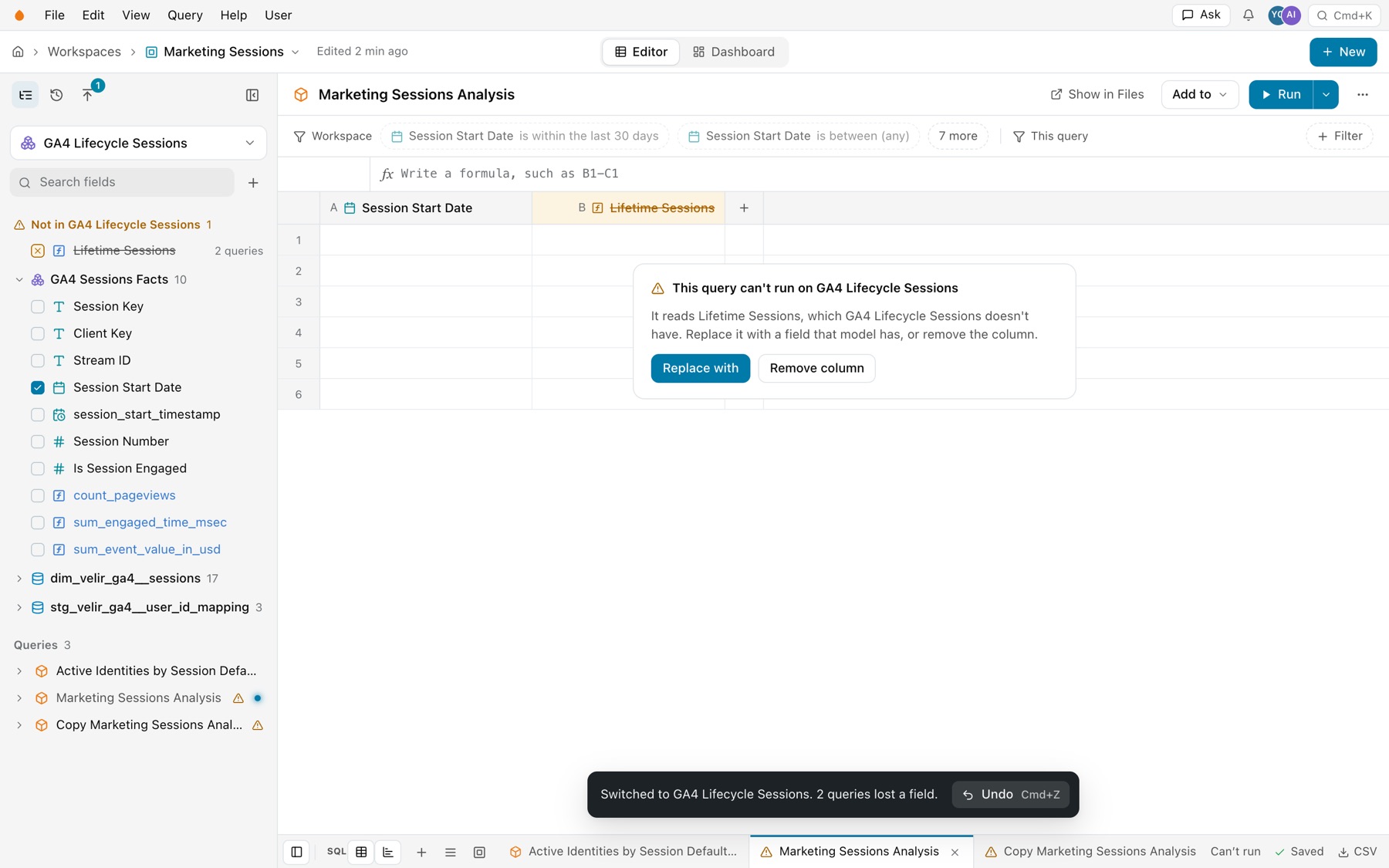Image resolution: width=1389 pixels, height=868 pixels.
Task: Check the sum_engaged_time_msec checkbox
Action: tap(38, 522)
